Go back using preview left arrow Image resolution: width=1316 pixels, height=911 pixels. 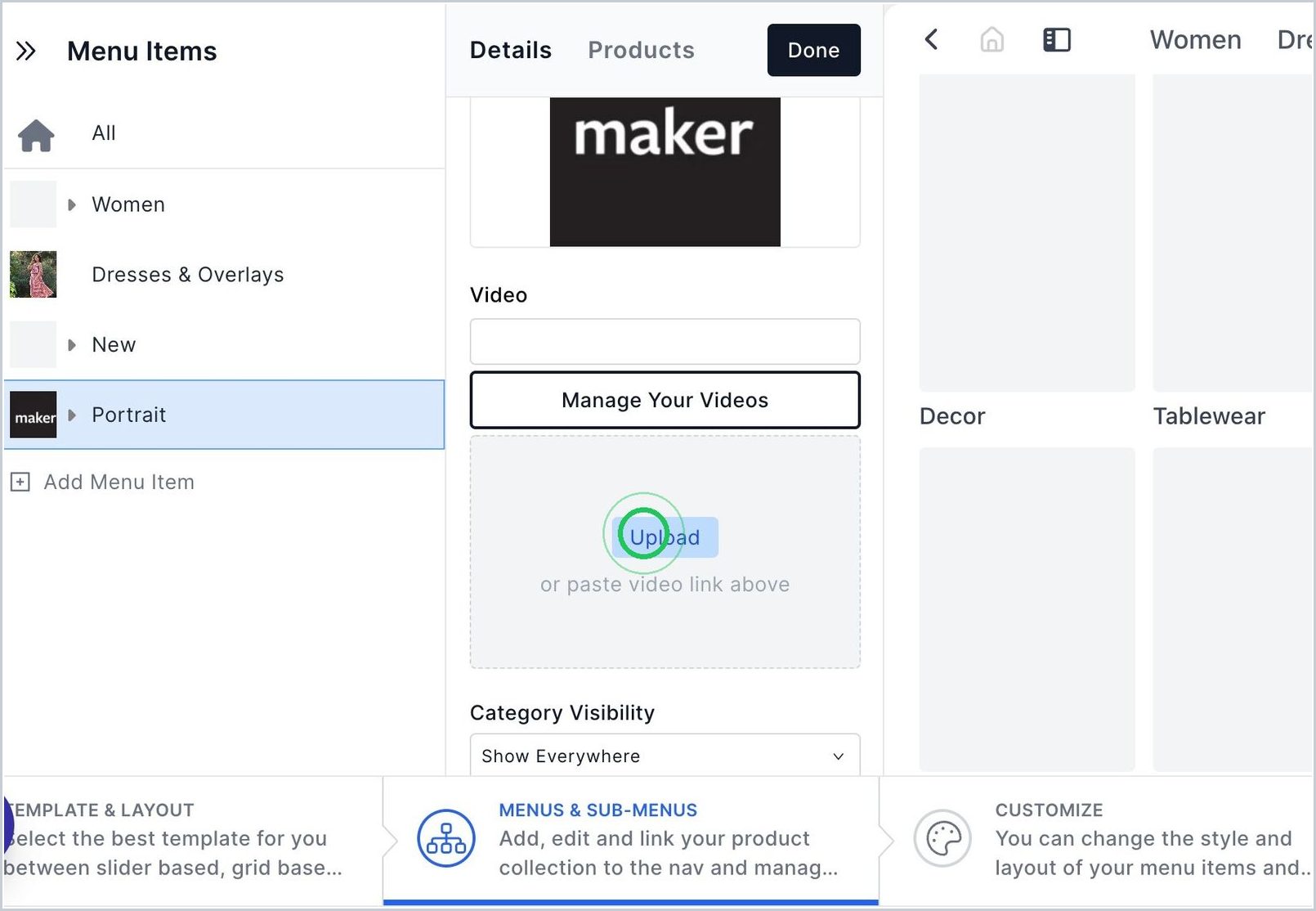pyautogui.click(x=931, y=39)
